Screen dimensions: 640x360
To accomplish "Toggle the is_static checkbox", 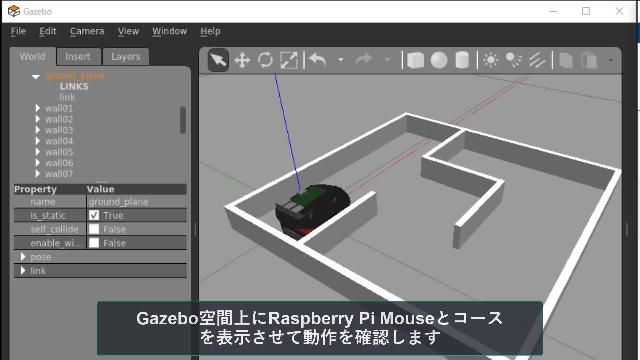I will click(x=94, y=215).
